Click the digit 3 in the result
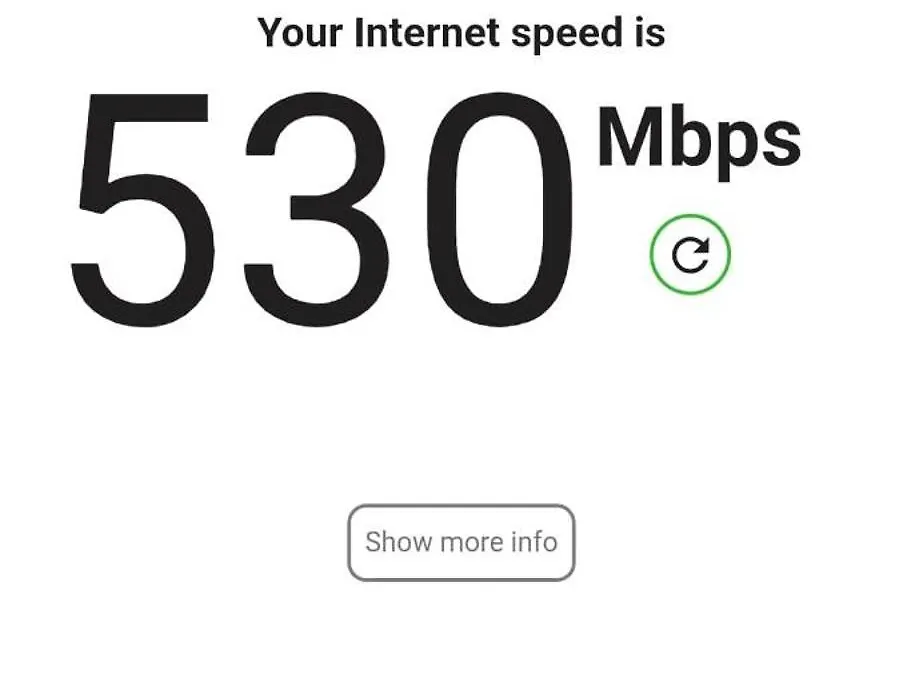The width and height of the screenshot is (923, 700). point(316,210)
